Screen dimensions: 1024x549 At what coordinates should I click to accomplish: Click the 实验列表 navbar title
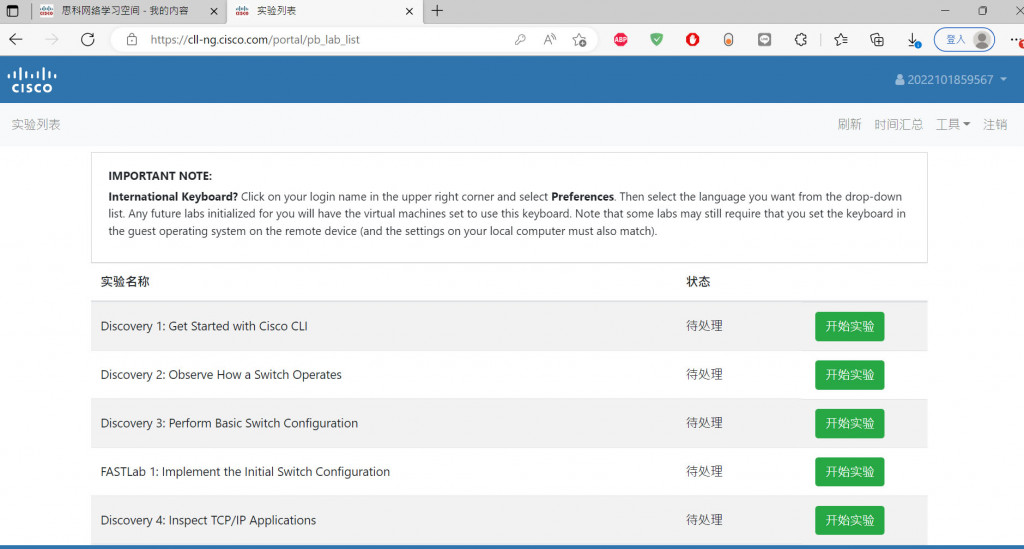click(x=36, y=125)
